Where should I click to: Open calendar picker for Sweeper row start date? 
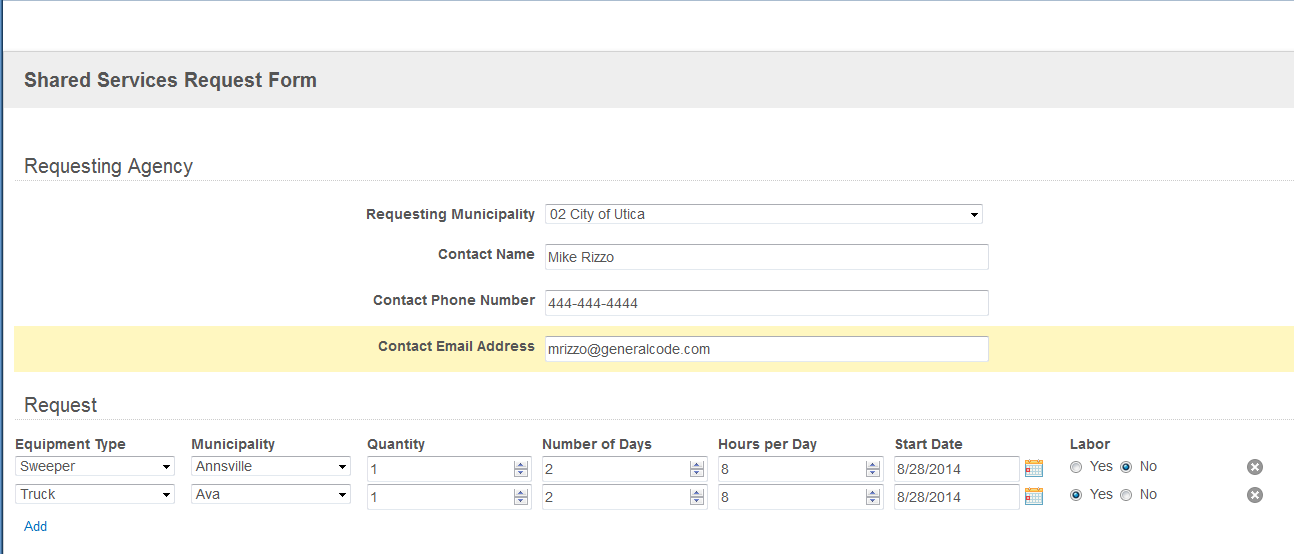click(x=1034, y=468)
